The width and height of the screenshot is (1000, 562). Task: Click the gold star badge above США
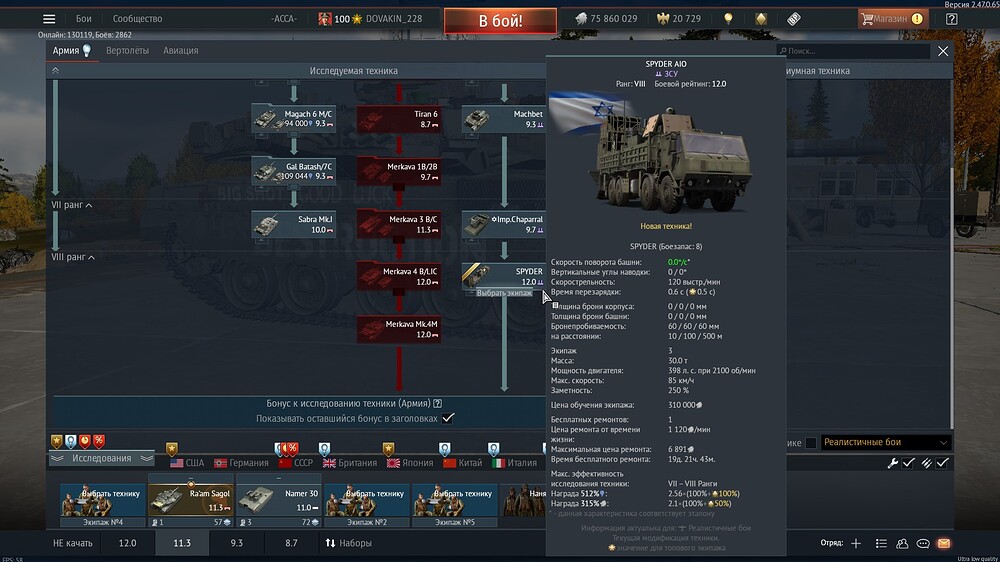pos(172,448)
